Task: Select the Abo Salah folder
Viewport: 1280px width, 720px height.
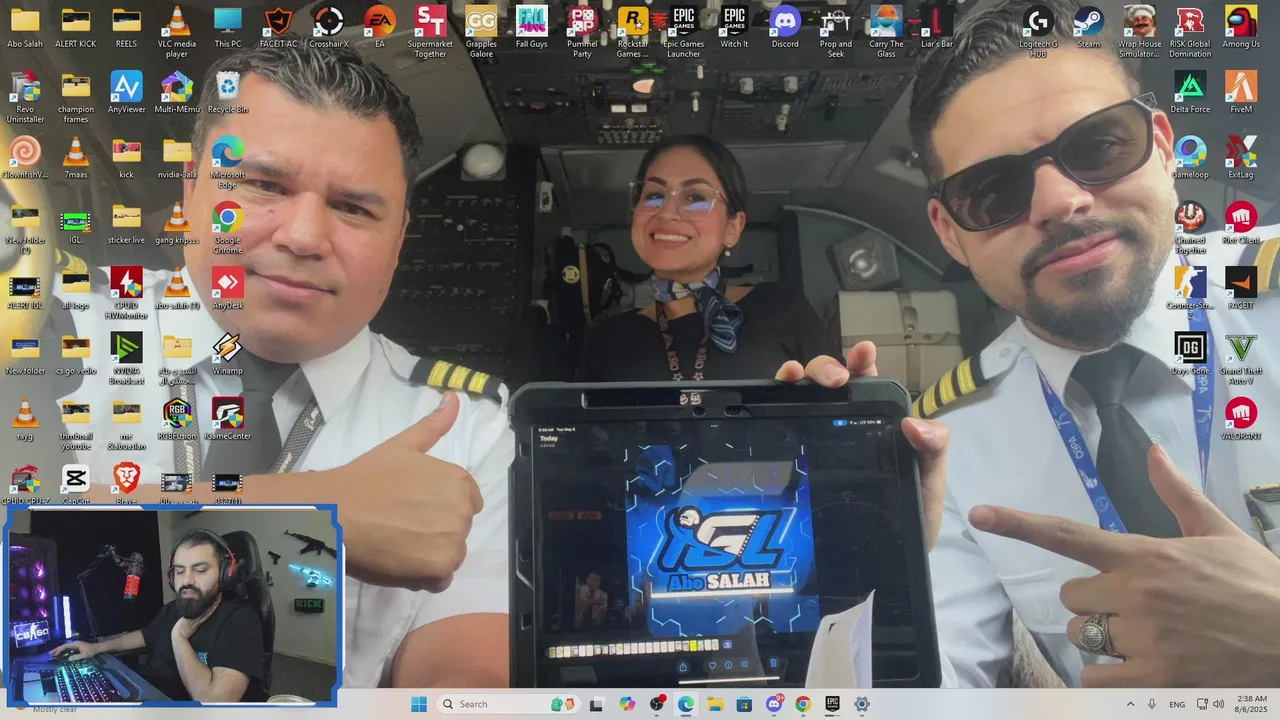Action: click(x=25, y=28)
